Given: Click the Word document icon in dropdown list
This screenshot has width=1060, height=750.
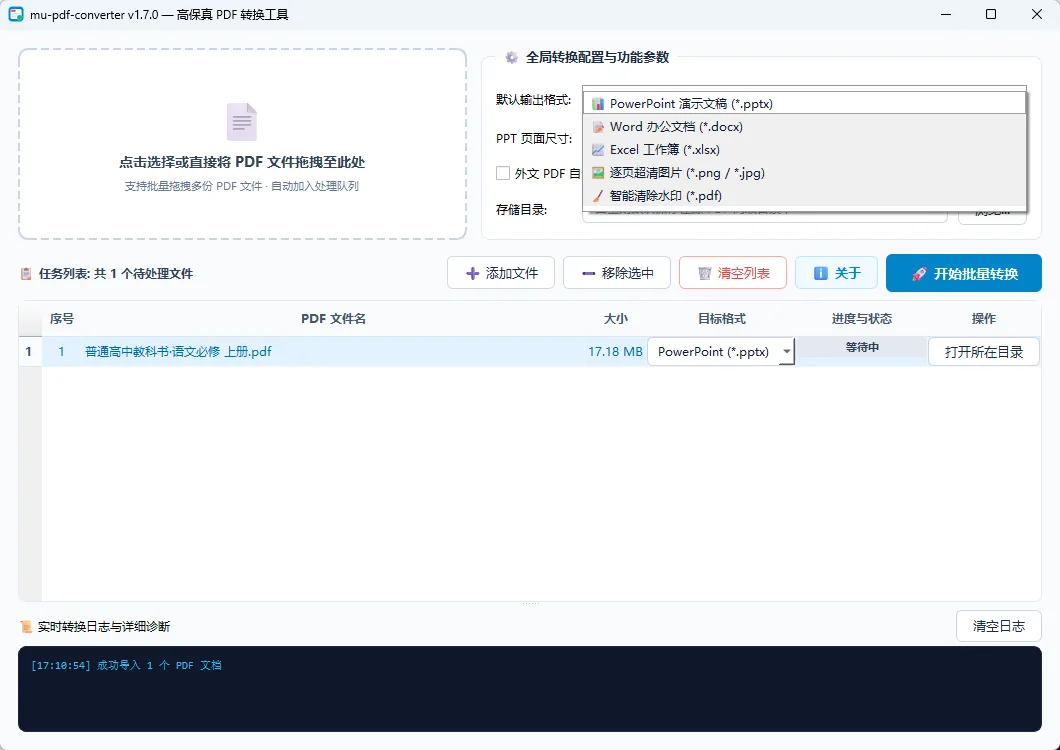Looking at the screenshot, I should (x=598, y=127).
